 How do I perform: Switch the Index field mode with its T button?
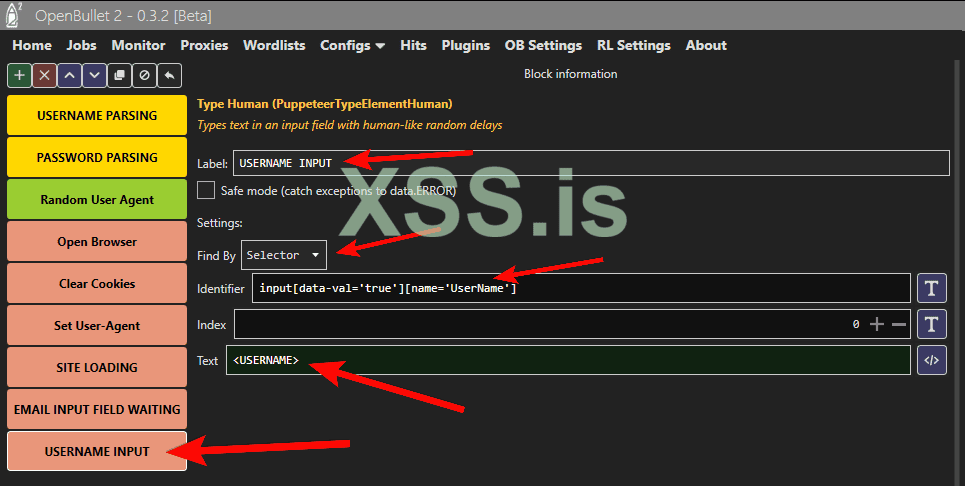click(932, 324)
